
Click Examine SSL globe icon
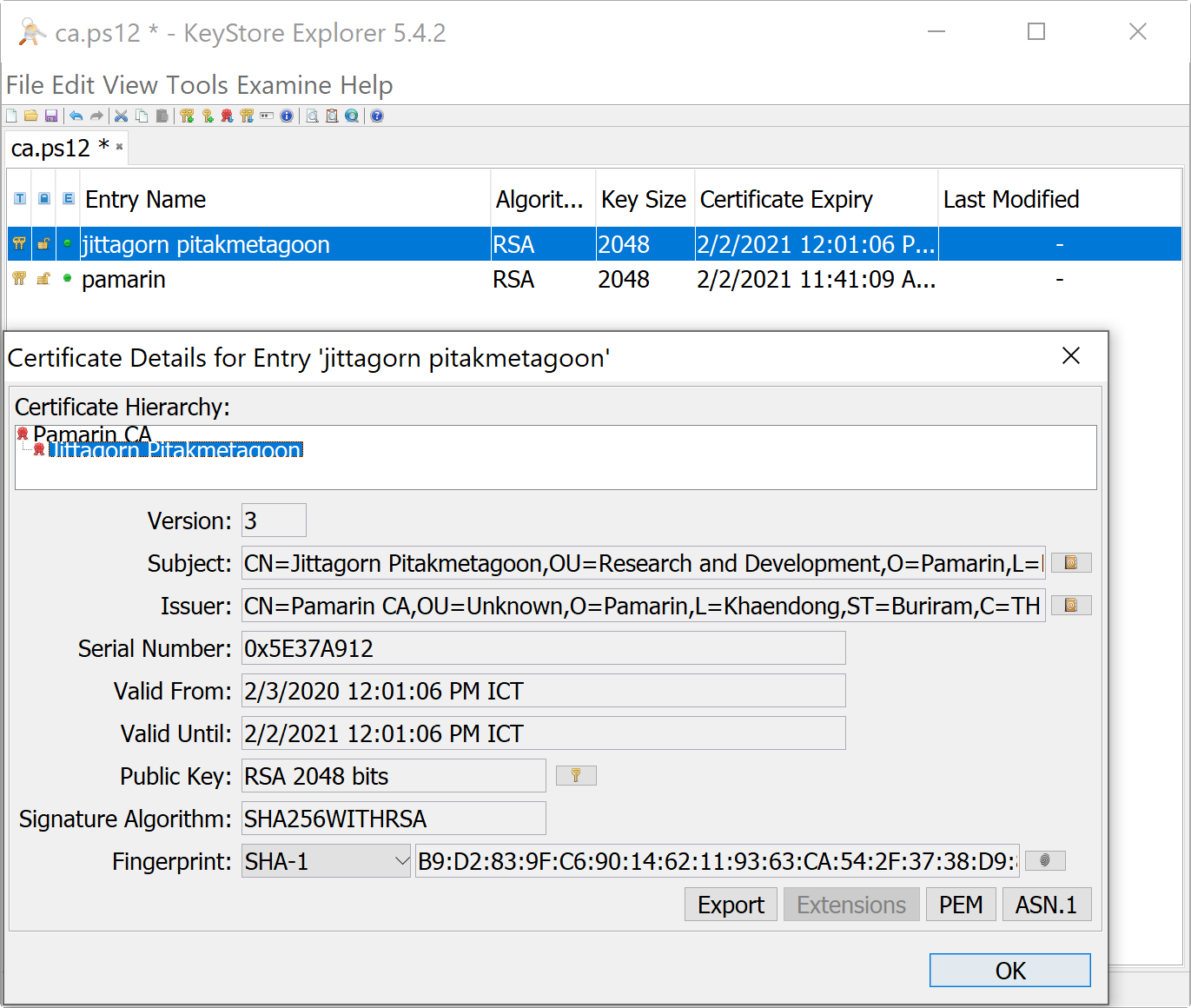pyautogui.click(x=352, y=116)
